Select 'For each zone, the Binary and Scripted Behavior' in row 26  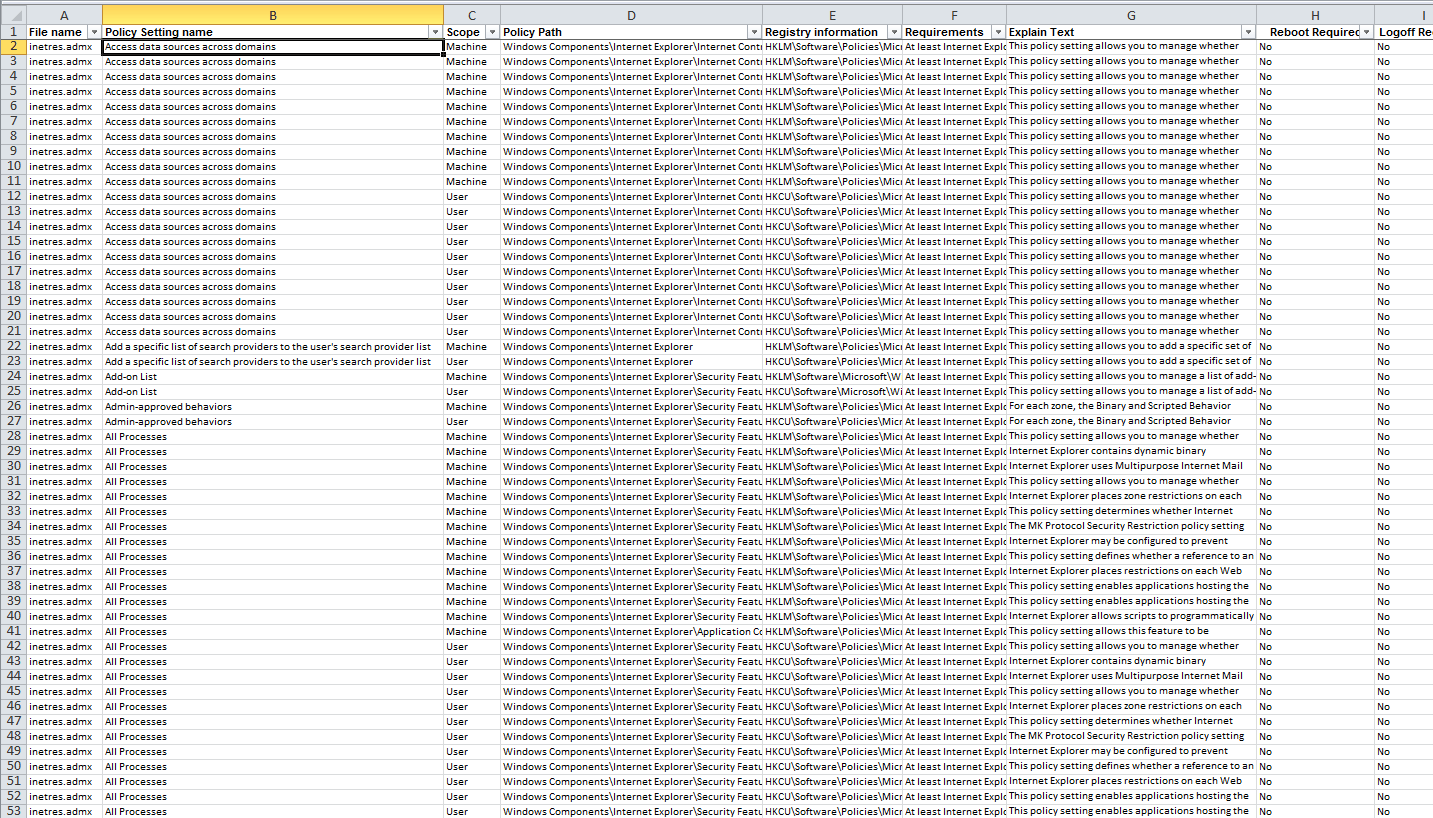point(1131,407)
